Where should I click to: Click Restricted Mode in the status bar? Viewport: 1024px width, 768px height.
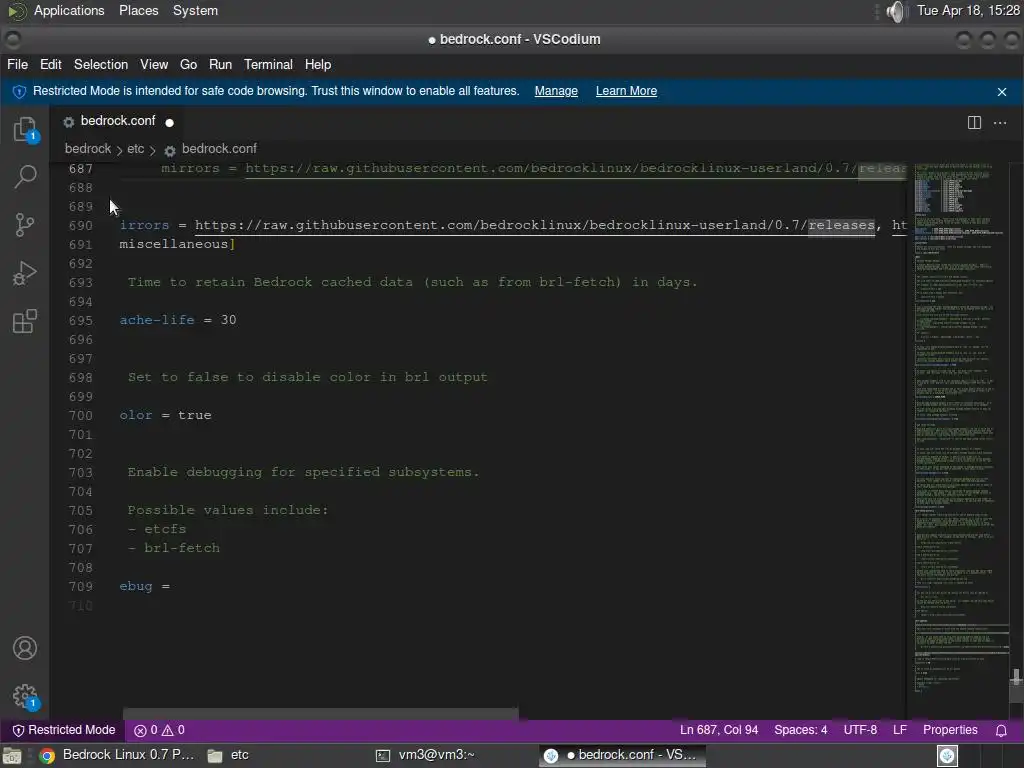coord(64,730)
